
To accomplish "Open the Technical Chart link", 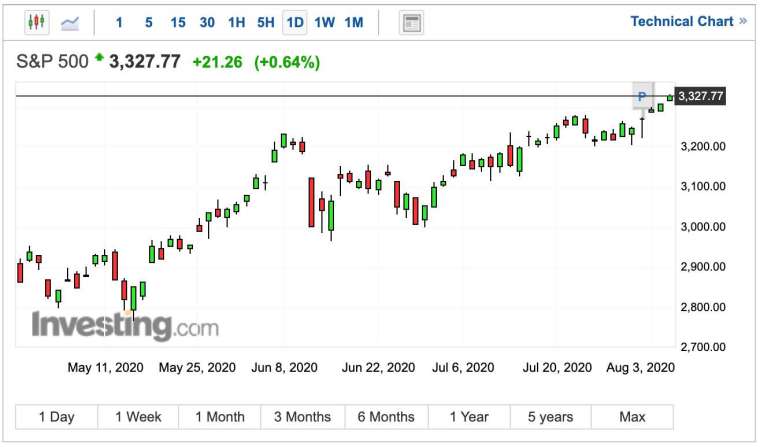I will tap(688, 21).
